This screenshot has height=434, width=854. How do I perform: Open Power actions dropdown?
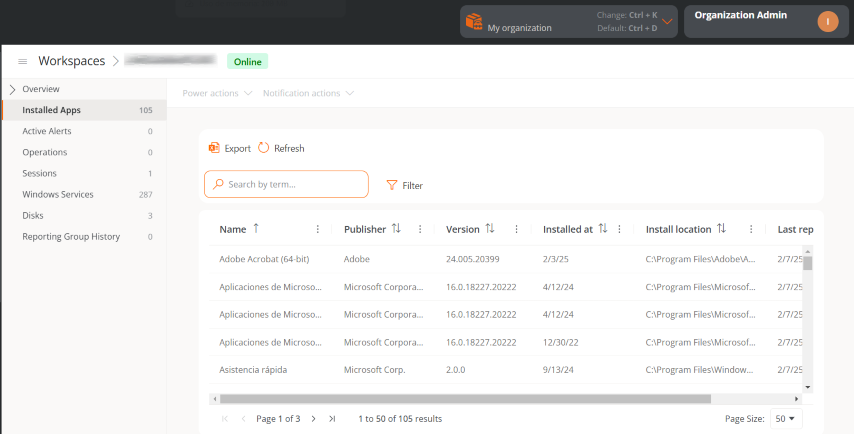tap(217, 93)
